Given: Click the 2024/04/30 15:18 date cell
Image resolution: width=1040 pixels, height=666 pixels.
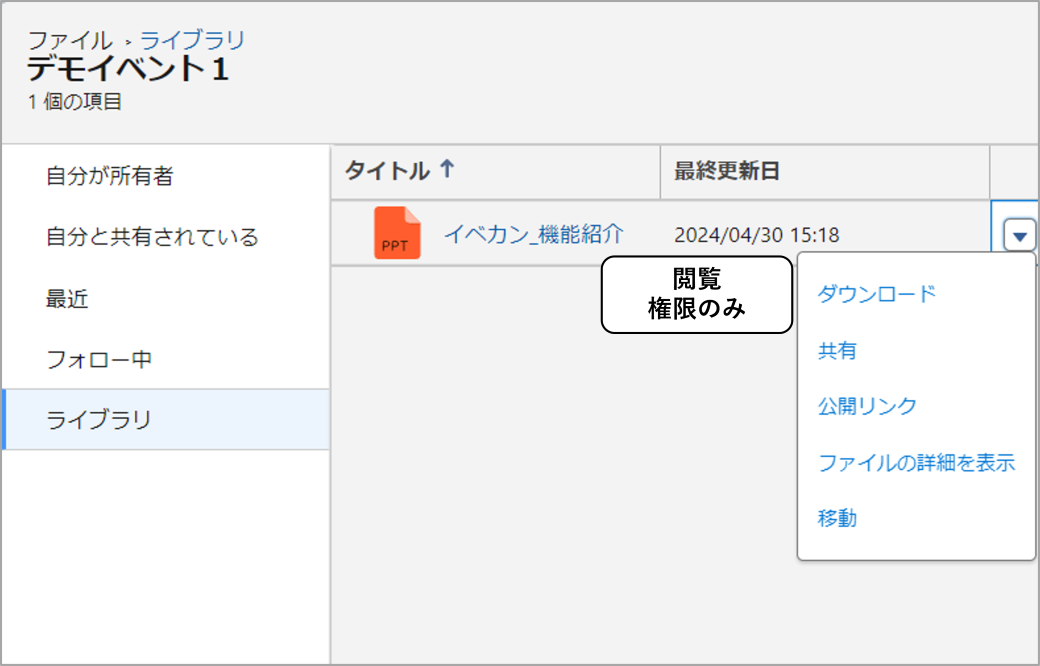Looking at the screenshot, I should click(x=756, y=236).
